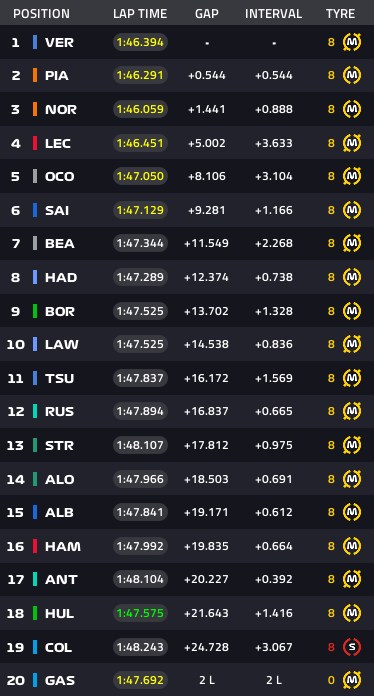The height and width of the screenshot is (696, 374).
Task: Select the red team color bar beside HAM
Action: (35, 546)
